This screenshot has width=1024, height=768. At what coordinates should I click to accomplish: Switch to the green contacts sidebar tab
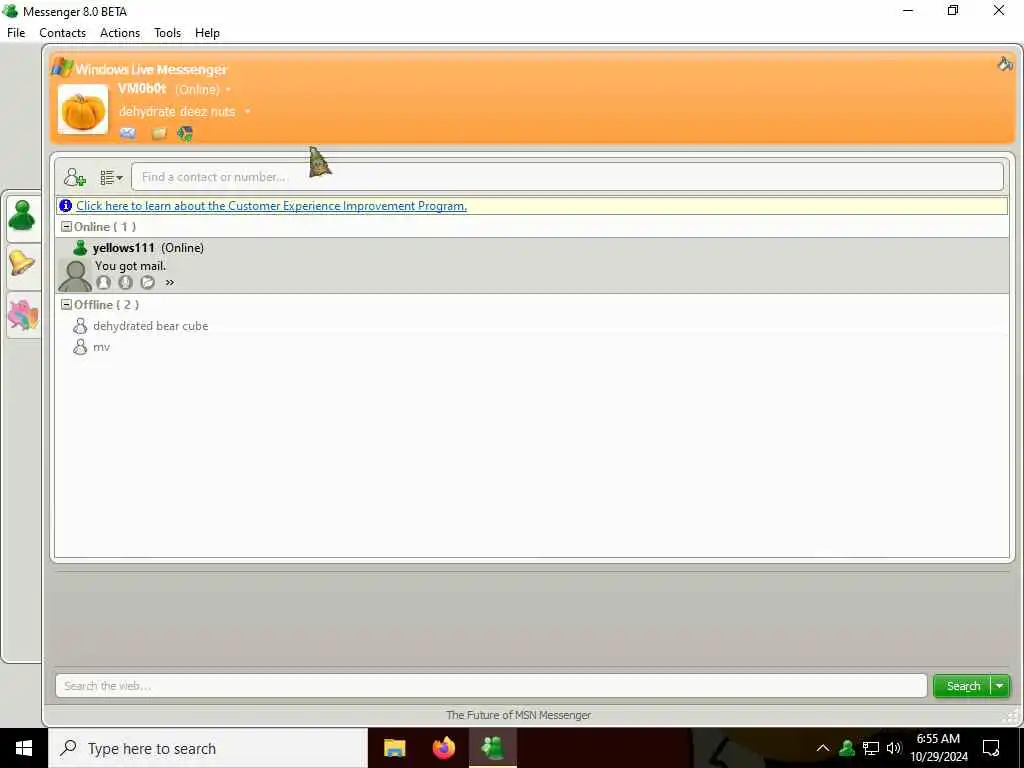click(x=22, y=216)
